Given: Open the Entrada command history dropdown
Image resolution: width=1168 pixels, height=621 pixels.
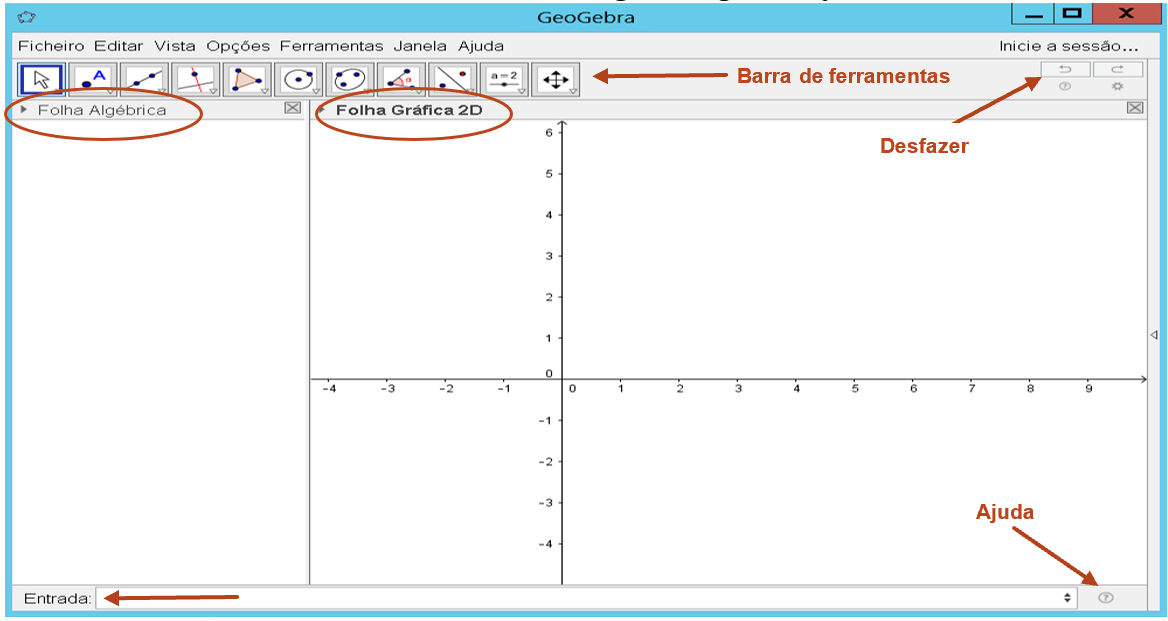Looking at the screenshot, I should pyautogui.click(x=1069, y=598).
